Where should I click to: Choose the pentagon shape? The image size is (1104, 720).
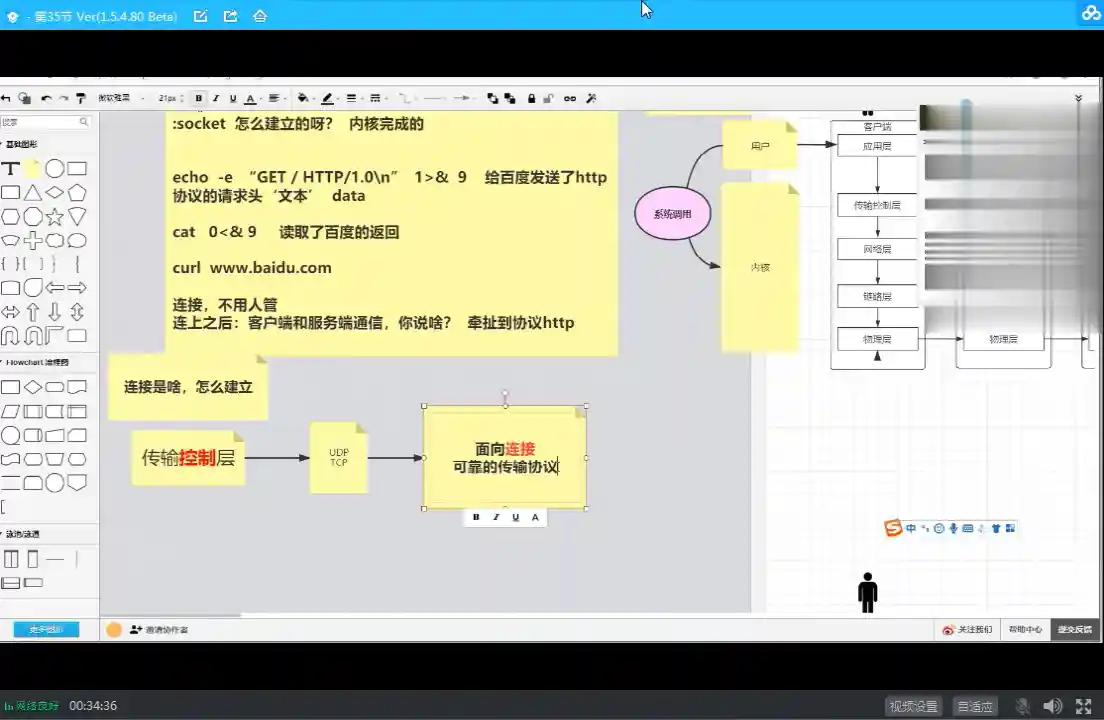tap(77, 193)
